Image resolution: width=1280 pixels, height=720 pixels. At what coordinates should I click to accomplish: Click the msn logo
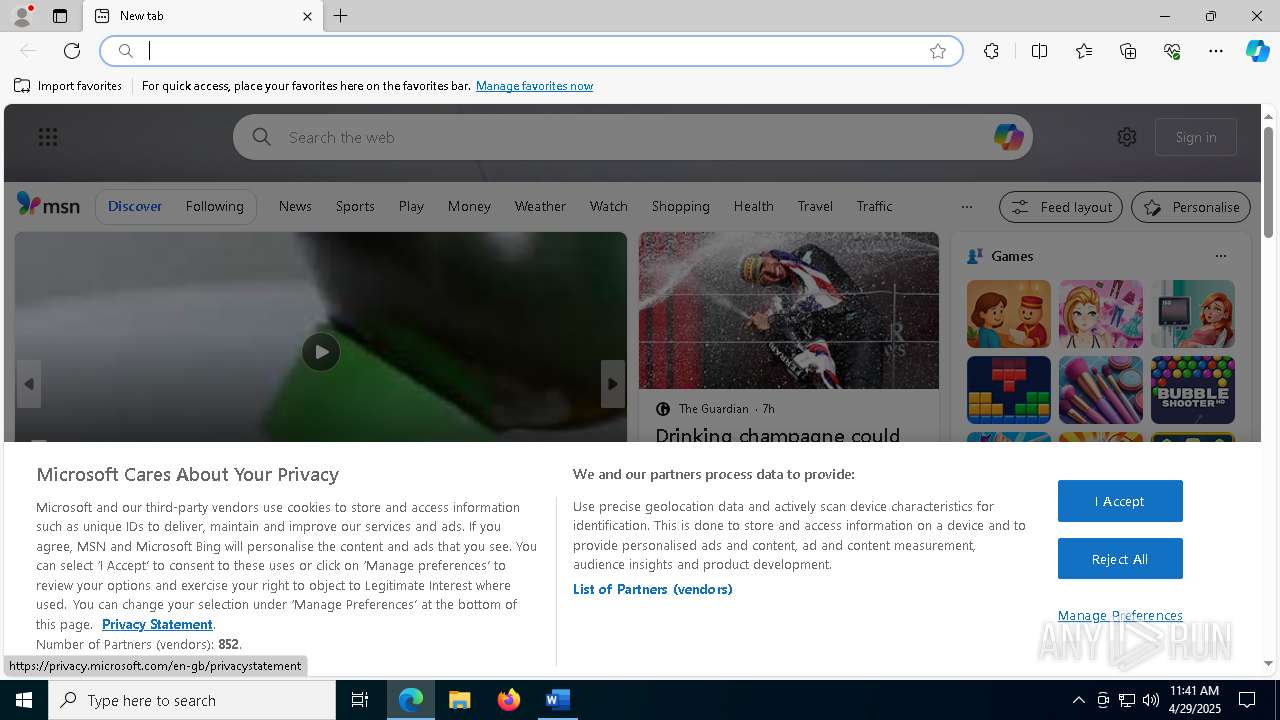[48, 205]
